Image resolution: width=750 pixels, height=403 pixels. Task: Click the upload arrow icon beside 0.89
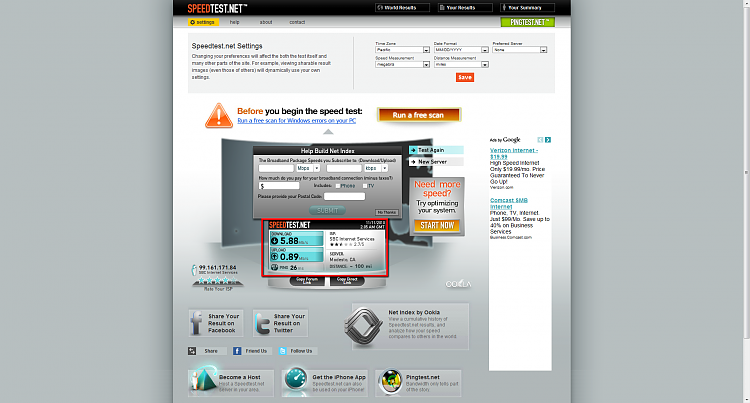(x=275, y=257)
